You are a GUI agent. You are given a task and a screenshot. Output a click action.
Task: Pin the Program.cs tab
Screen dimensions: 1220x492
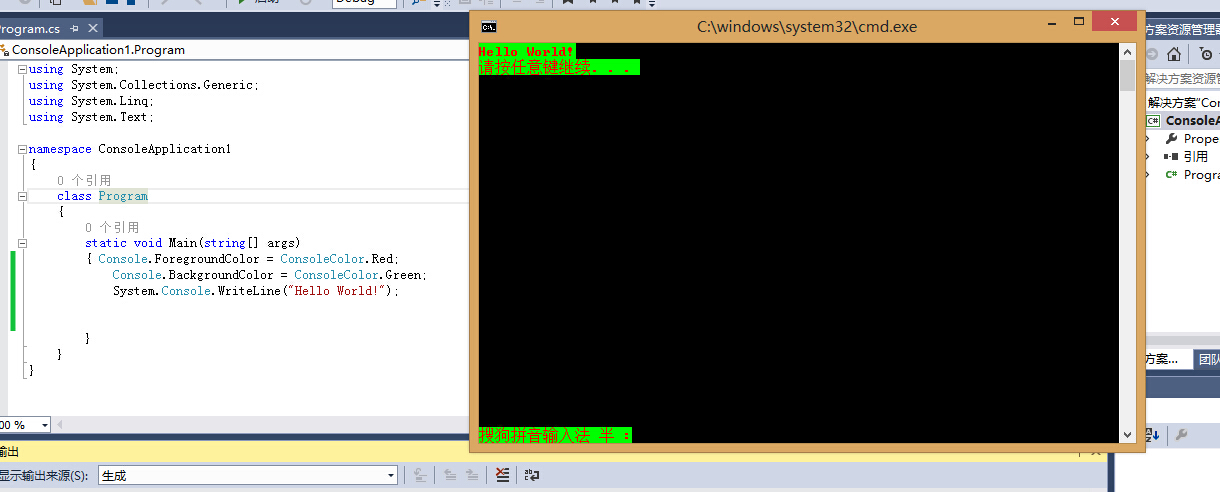tap(74, 29)
